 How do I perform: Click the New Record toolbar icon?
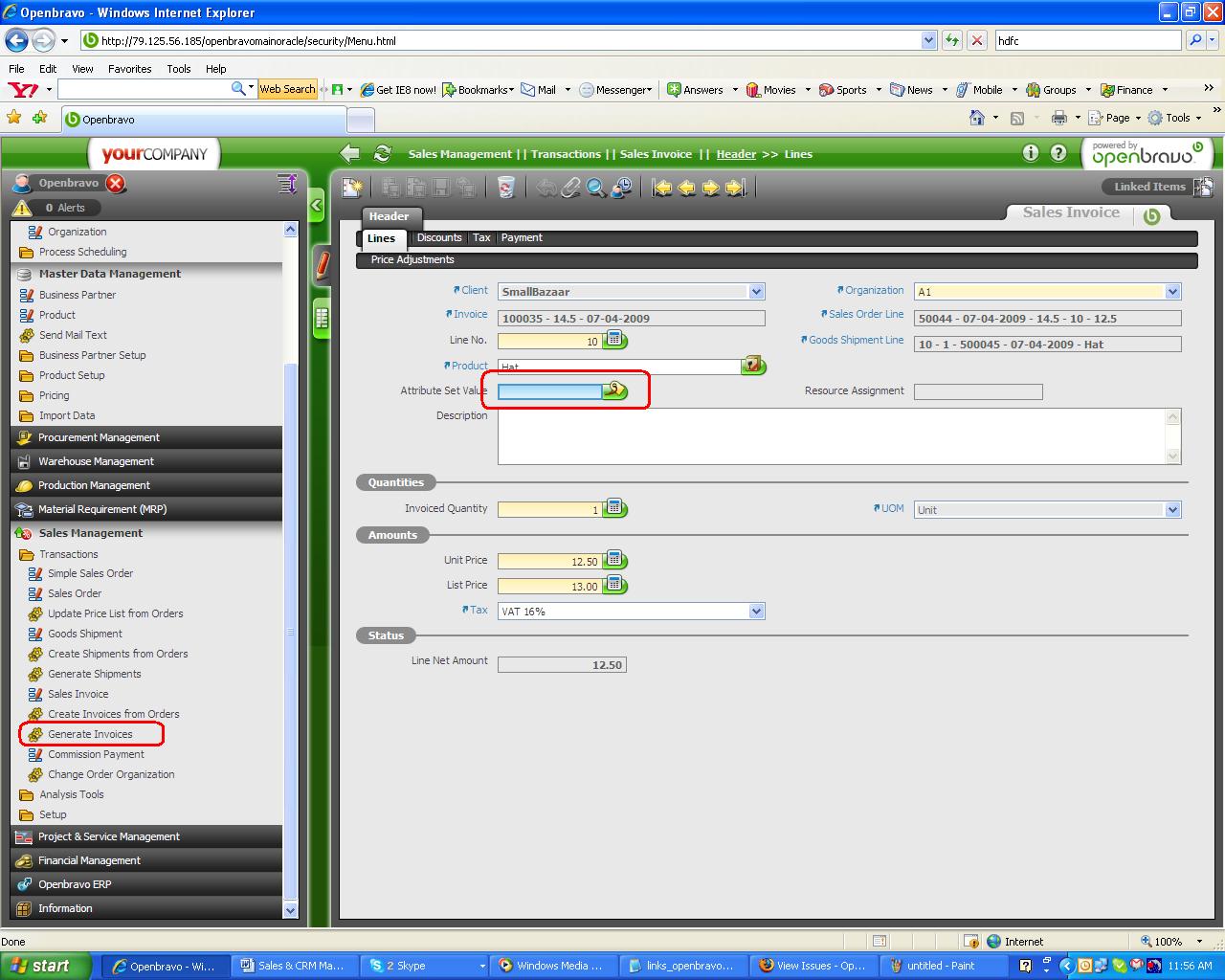click(x=352, y=188)
